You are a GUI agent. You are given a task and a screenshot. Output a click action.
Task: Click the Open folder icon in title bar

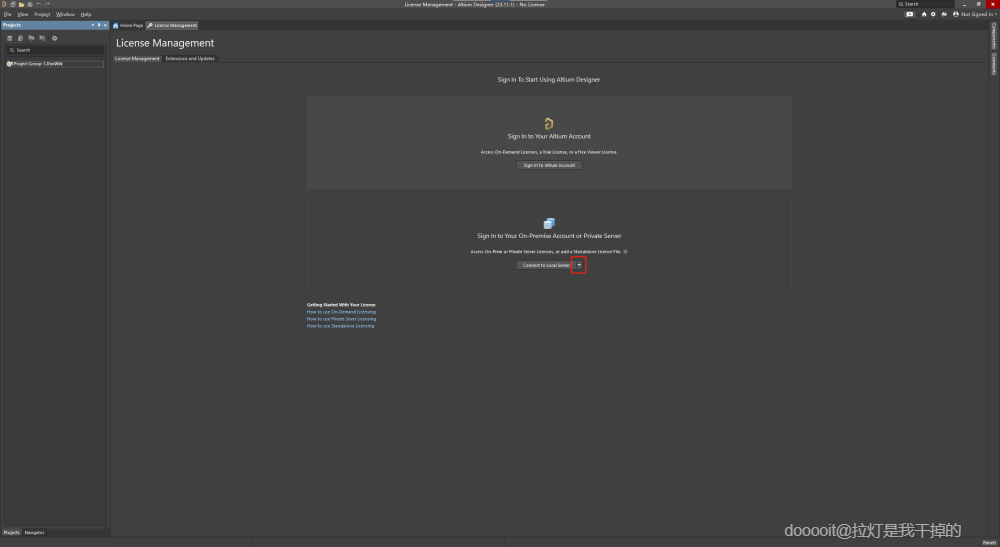click(21, 4)
